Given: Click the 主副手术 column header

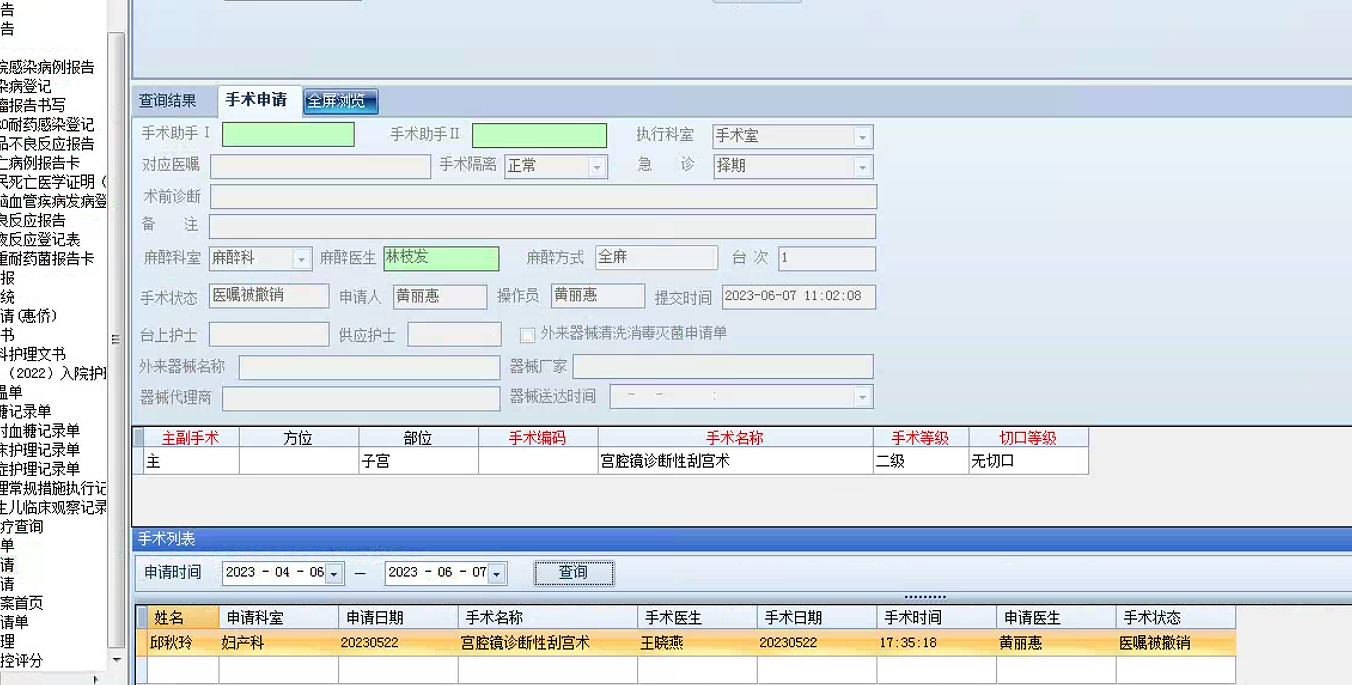Looking at the screenshot, I should (x=190, y=438).
